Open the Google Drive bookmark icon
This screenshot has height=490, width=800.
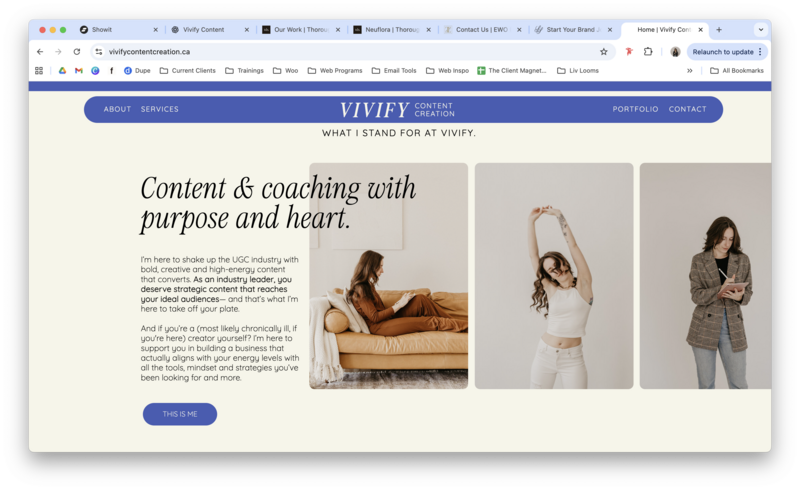point(62,70)
